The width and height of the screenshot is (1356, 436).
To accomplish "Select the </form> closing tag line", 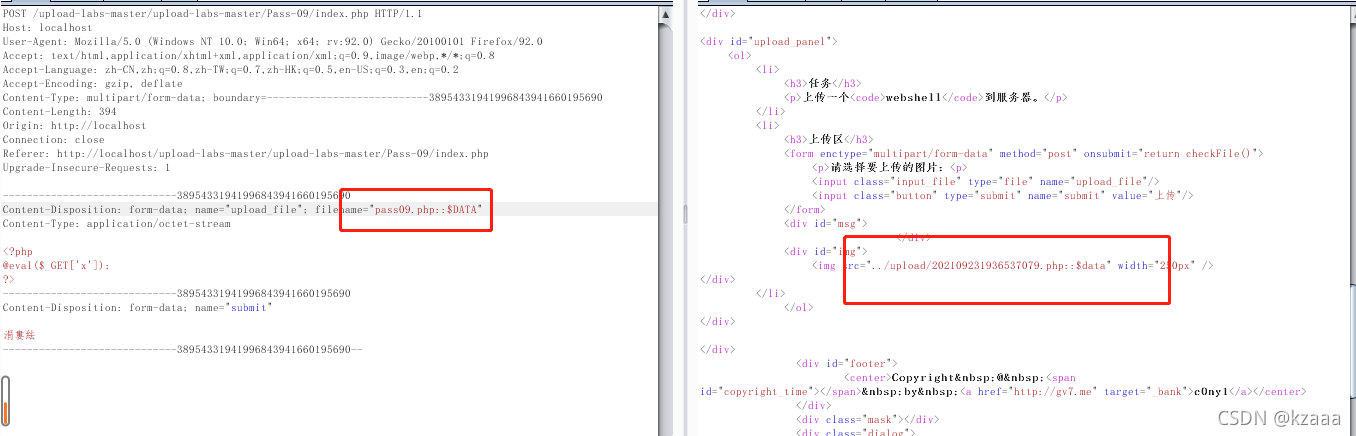I will (x=805, y=210).
